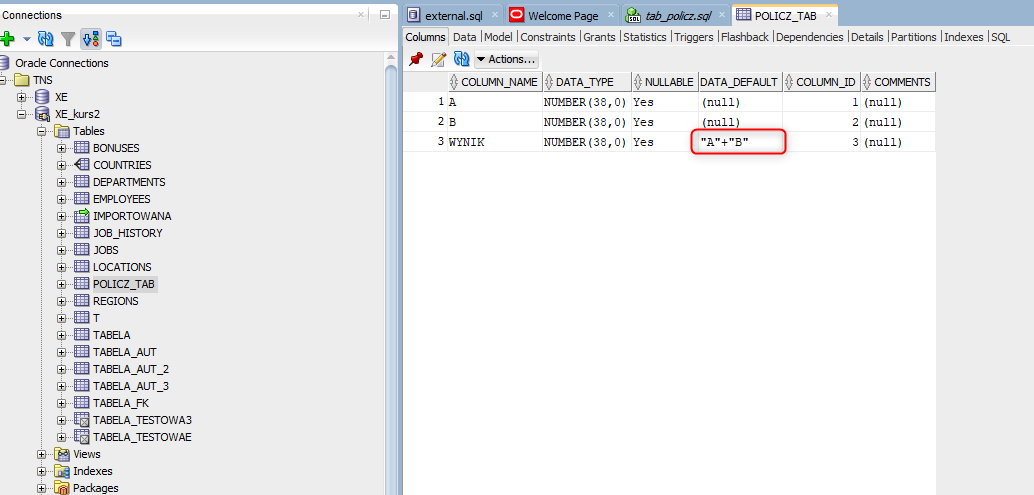The height and width of the screenshot is (495, 1034).
Task: Open the tab_policz.sql editor tab
Action: coord(672,15)
